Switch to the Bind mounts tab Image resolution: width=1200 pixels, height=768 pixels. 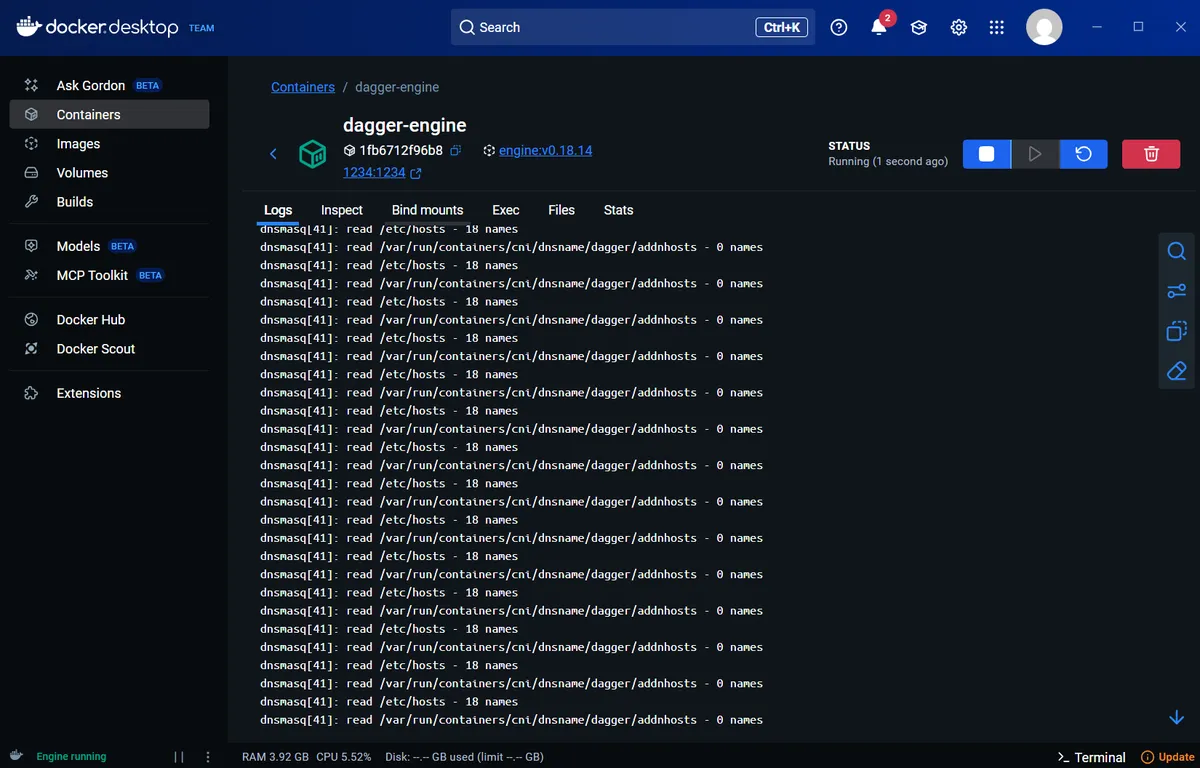(427, 210)
